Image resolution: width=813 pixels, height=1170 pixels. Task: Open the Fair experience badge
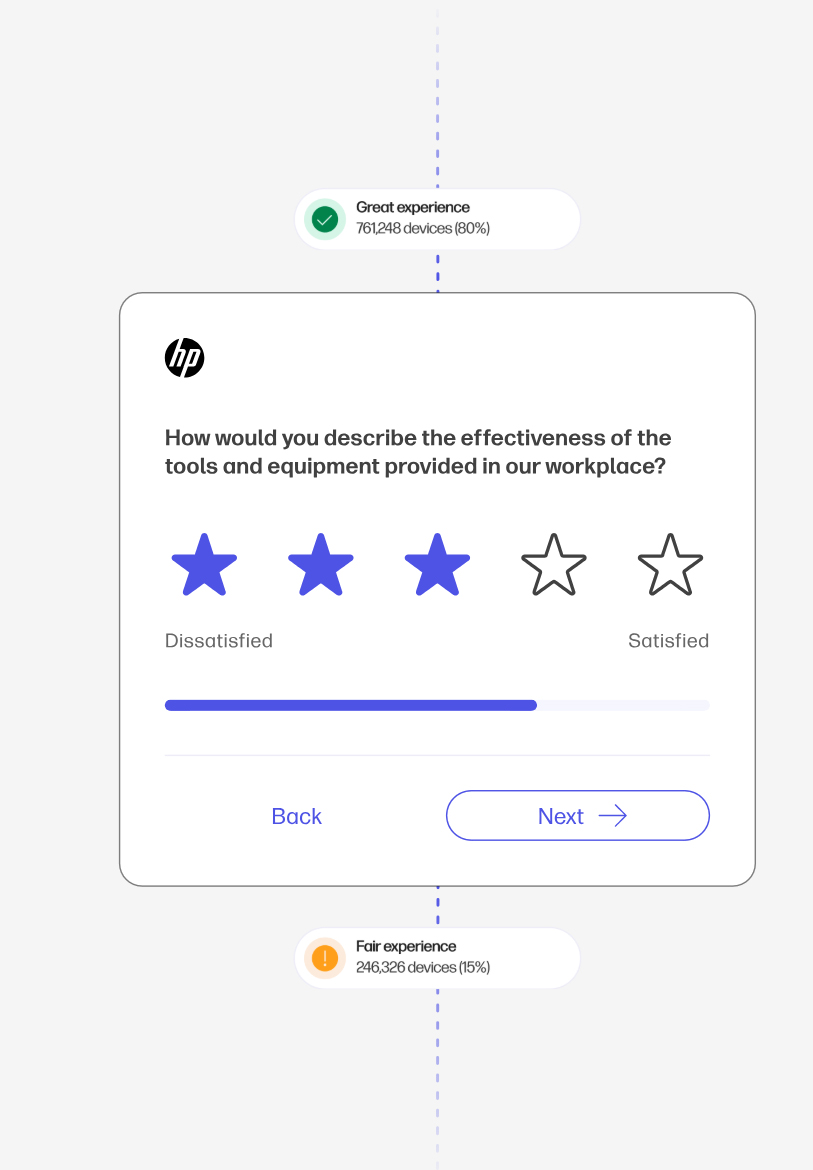pos(437,958)
